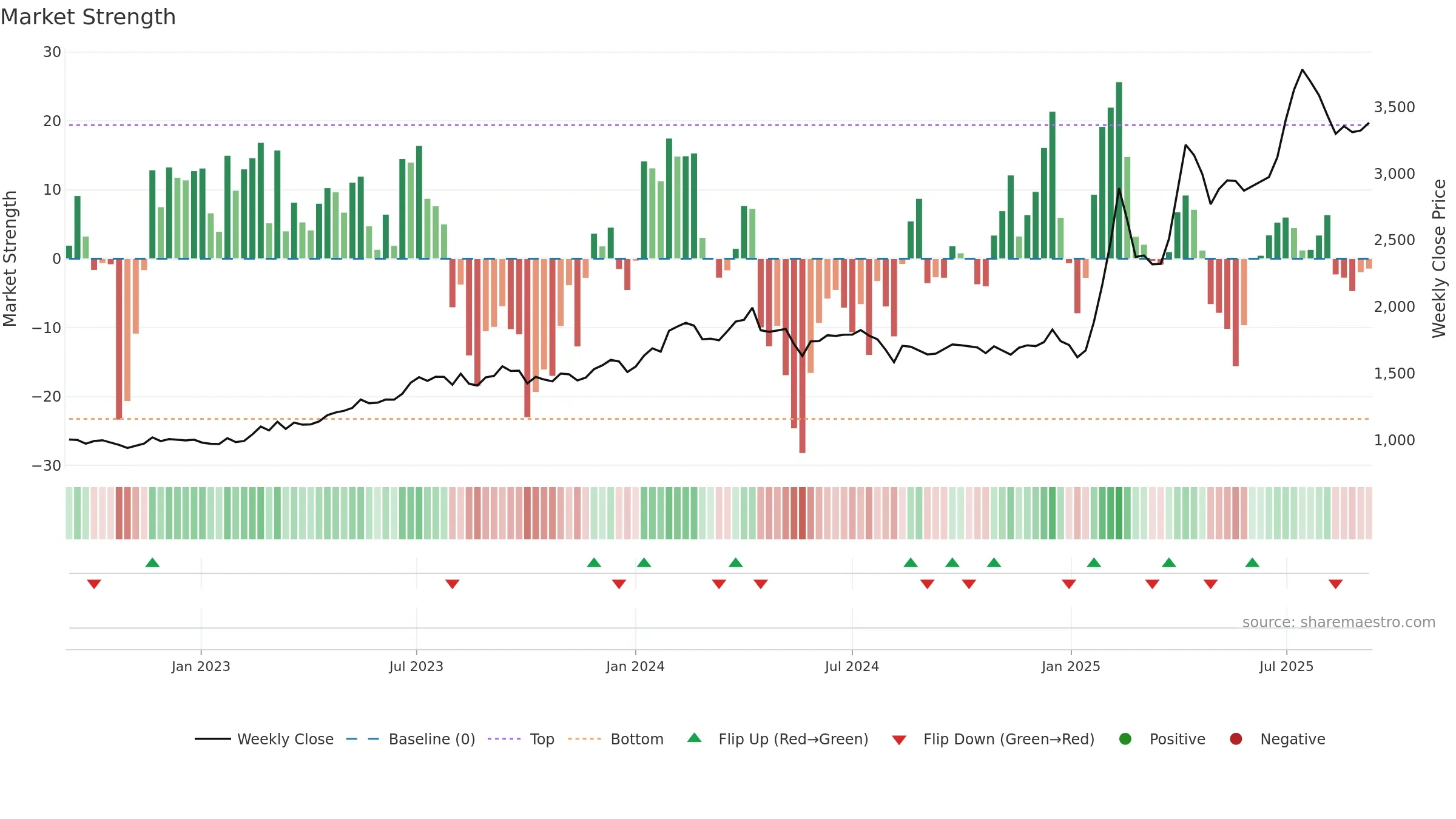
Task: Click the last flip-down marker after Jul 2025
Action: pyautogui.click(x=1336, y=584)
